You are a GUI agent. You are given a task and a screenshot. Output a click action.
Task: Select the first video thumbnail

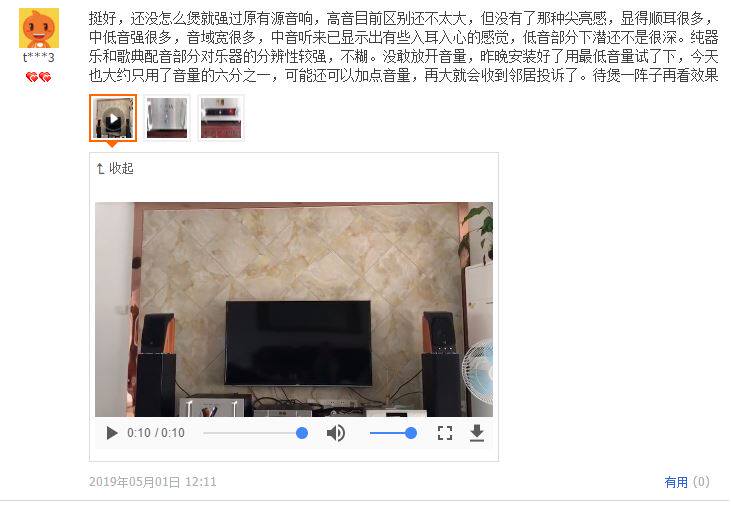(113, 118)
